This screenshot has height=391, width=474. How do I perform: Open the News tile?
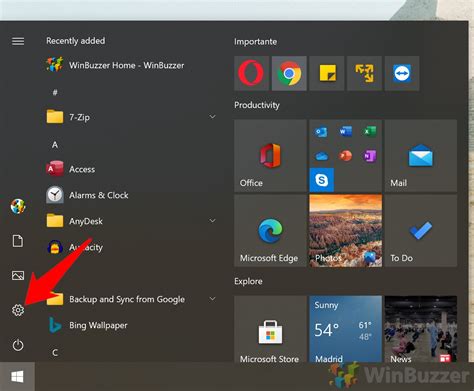421,329
